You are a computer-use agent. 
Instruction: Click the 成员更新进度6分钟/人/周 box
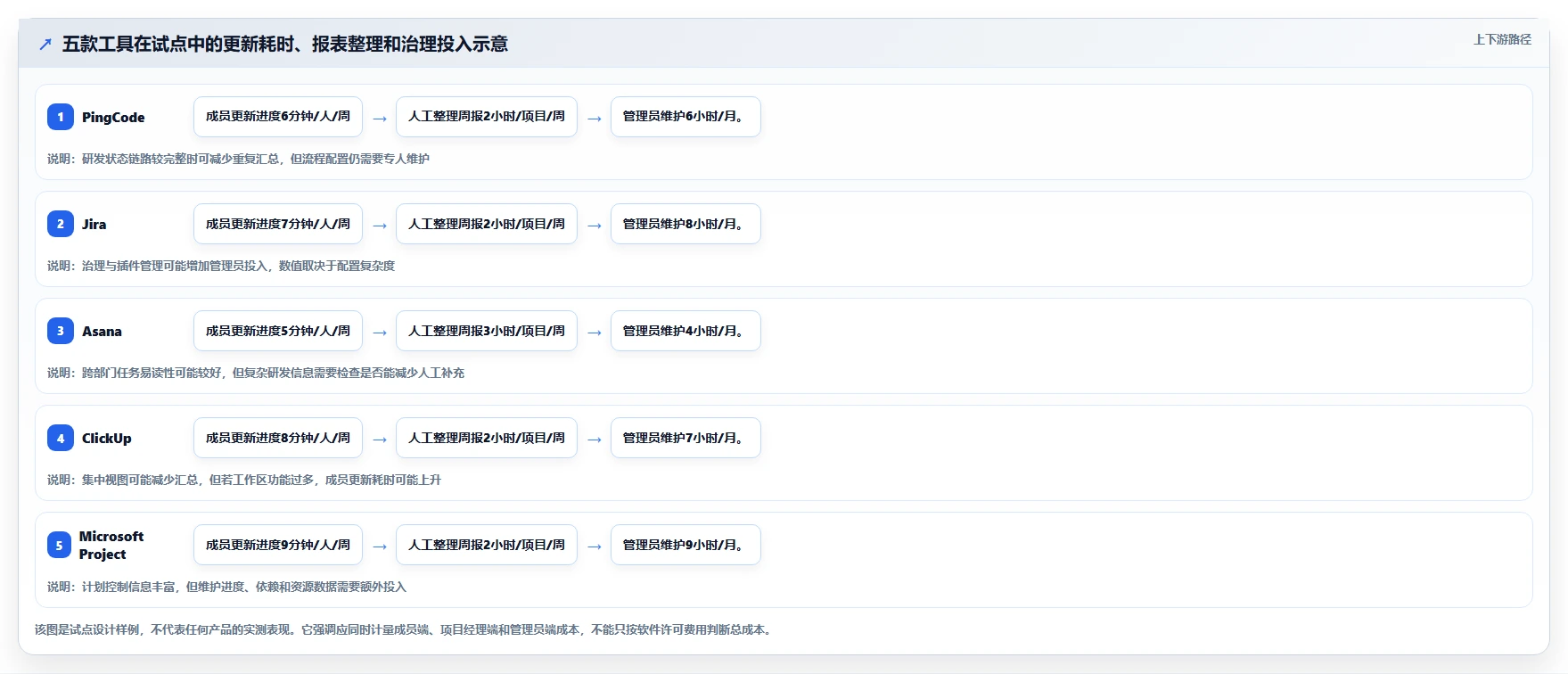pos(278,117)
